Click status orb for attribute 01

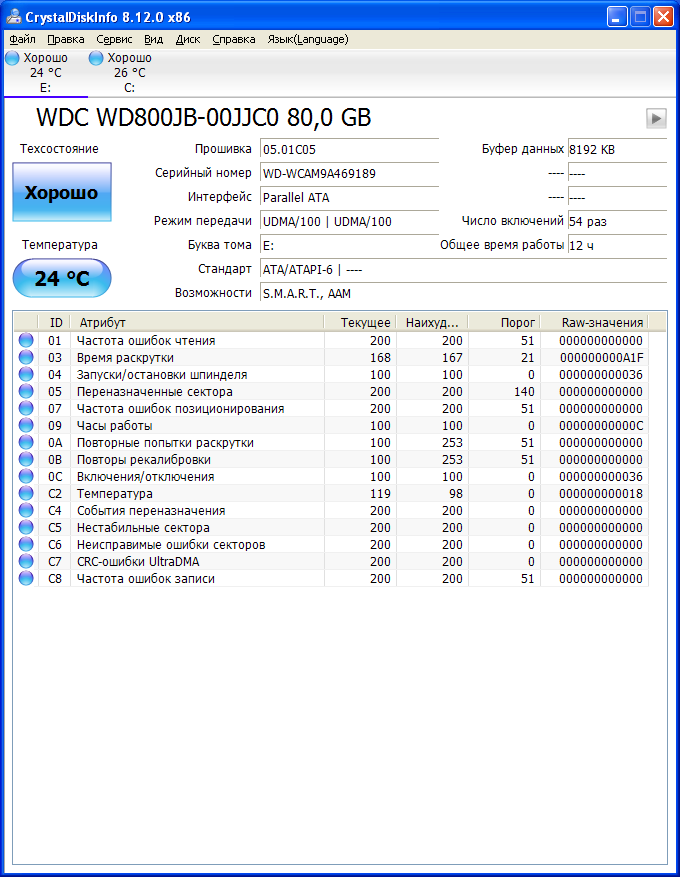(26, 340)
